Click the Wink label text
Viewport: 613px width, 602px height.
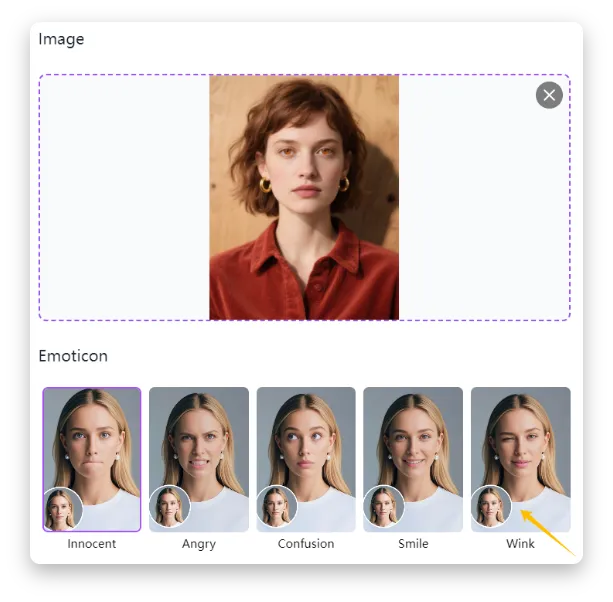pyautogui.click(x=520, y=544)
